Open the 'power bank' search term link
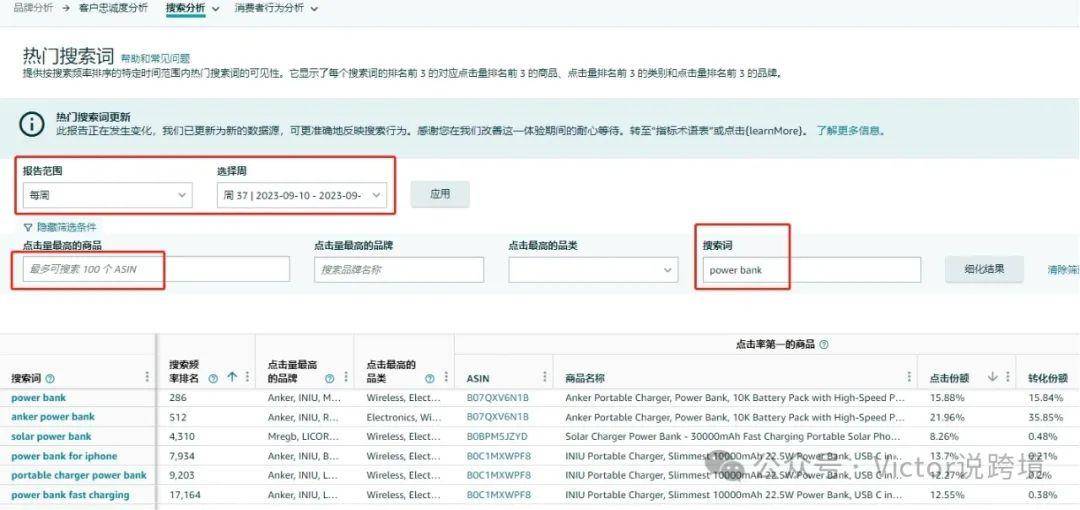The width and height of the screenshot is (1080, 510). pos(39,398)
